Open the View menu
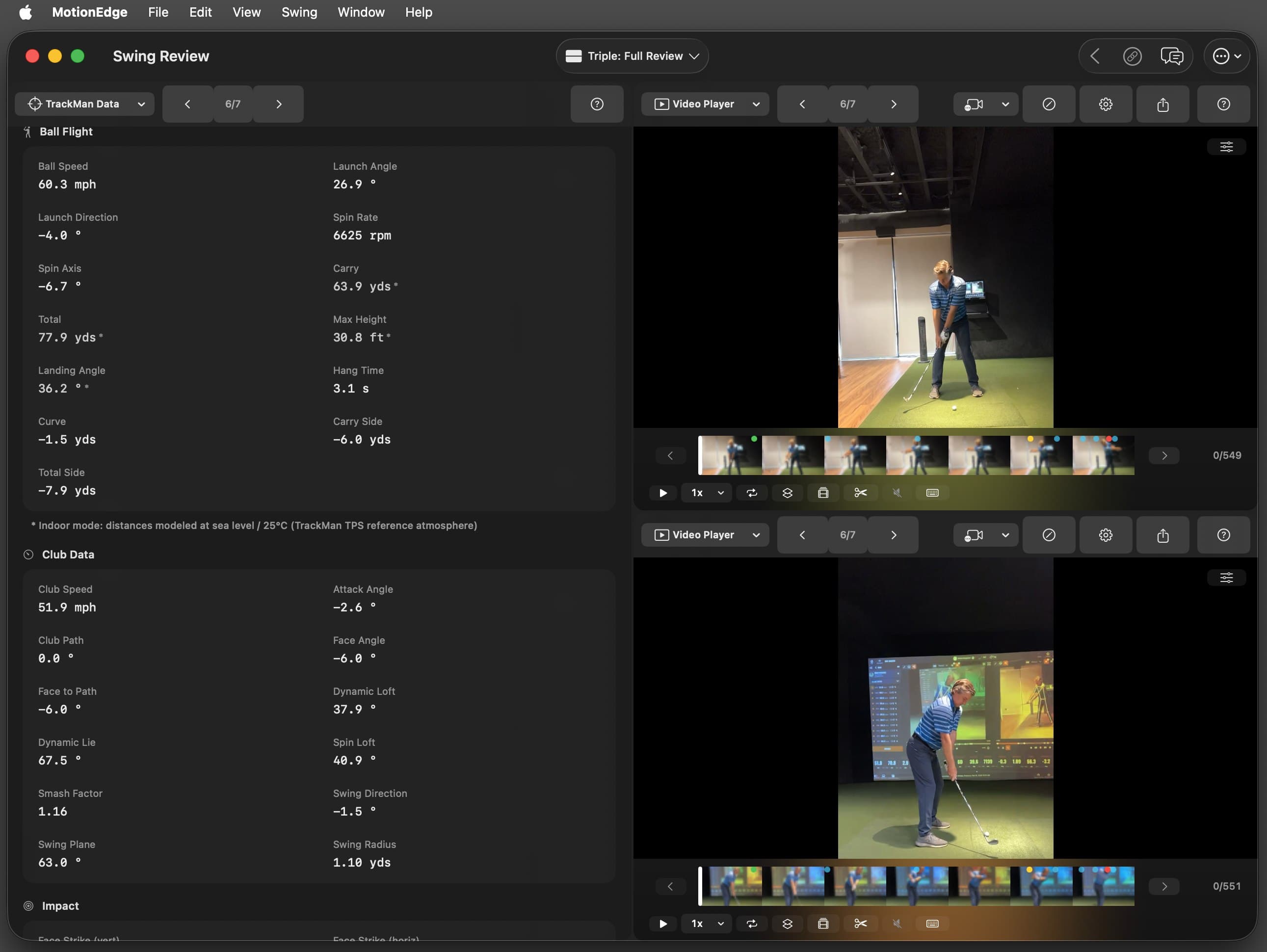 click(246, 12)
